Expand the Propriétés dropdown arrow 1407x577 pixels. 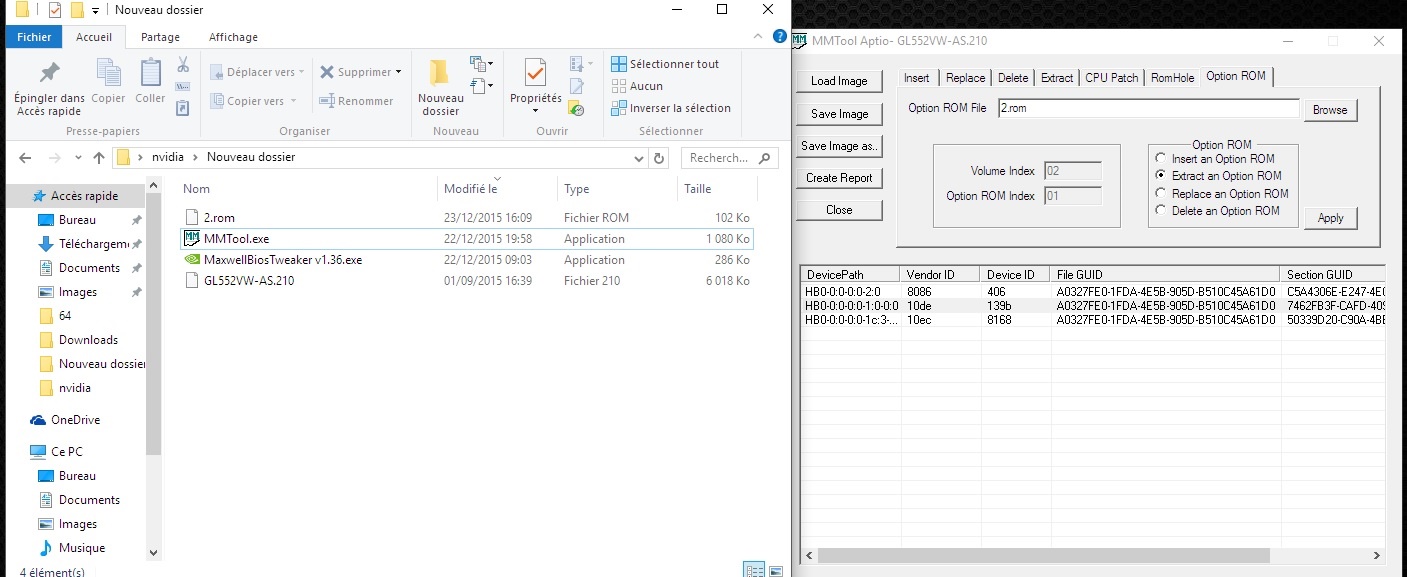click(535, 111)
